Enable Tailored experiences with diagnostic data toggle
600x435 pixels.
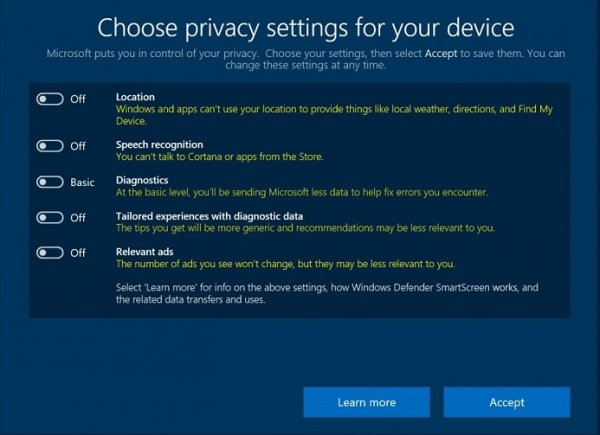(x=50, y=217)
